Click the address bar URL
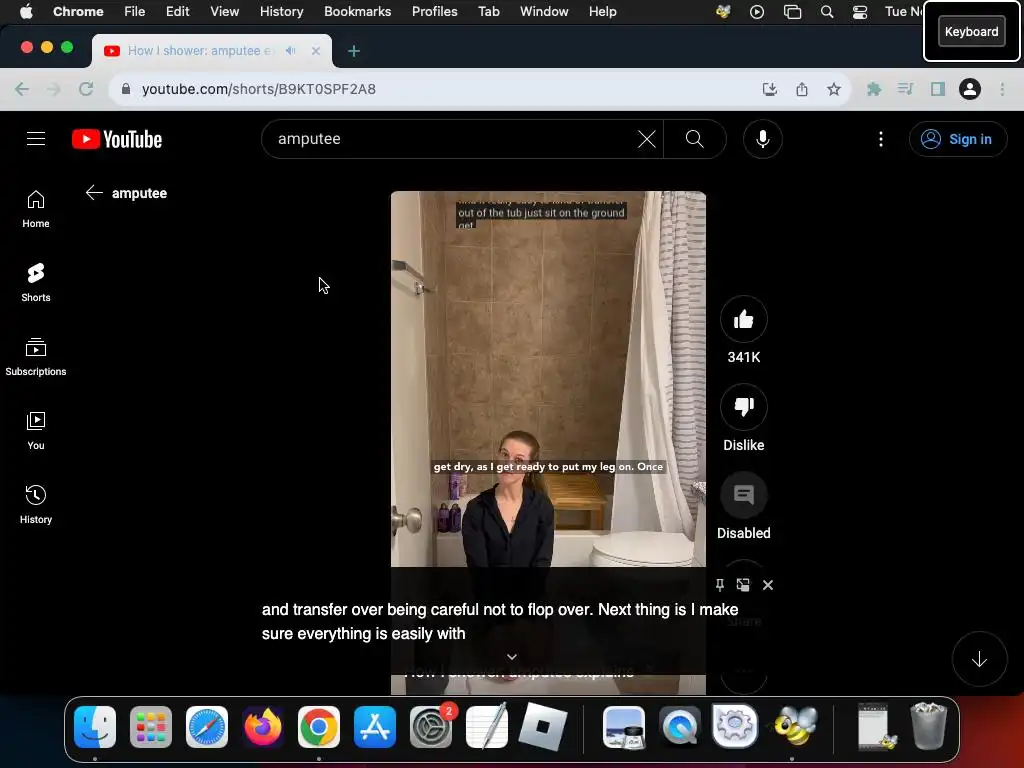Screen dimensions: 1024x768 [x=259, y=89]
